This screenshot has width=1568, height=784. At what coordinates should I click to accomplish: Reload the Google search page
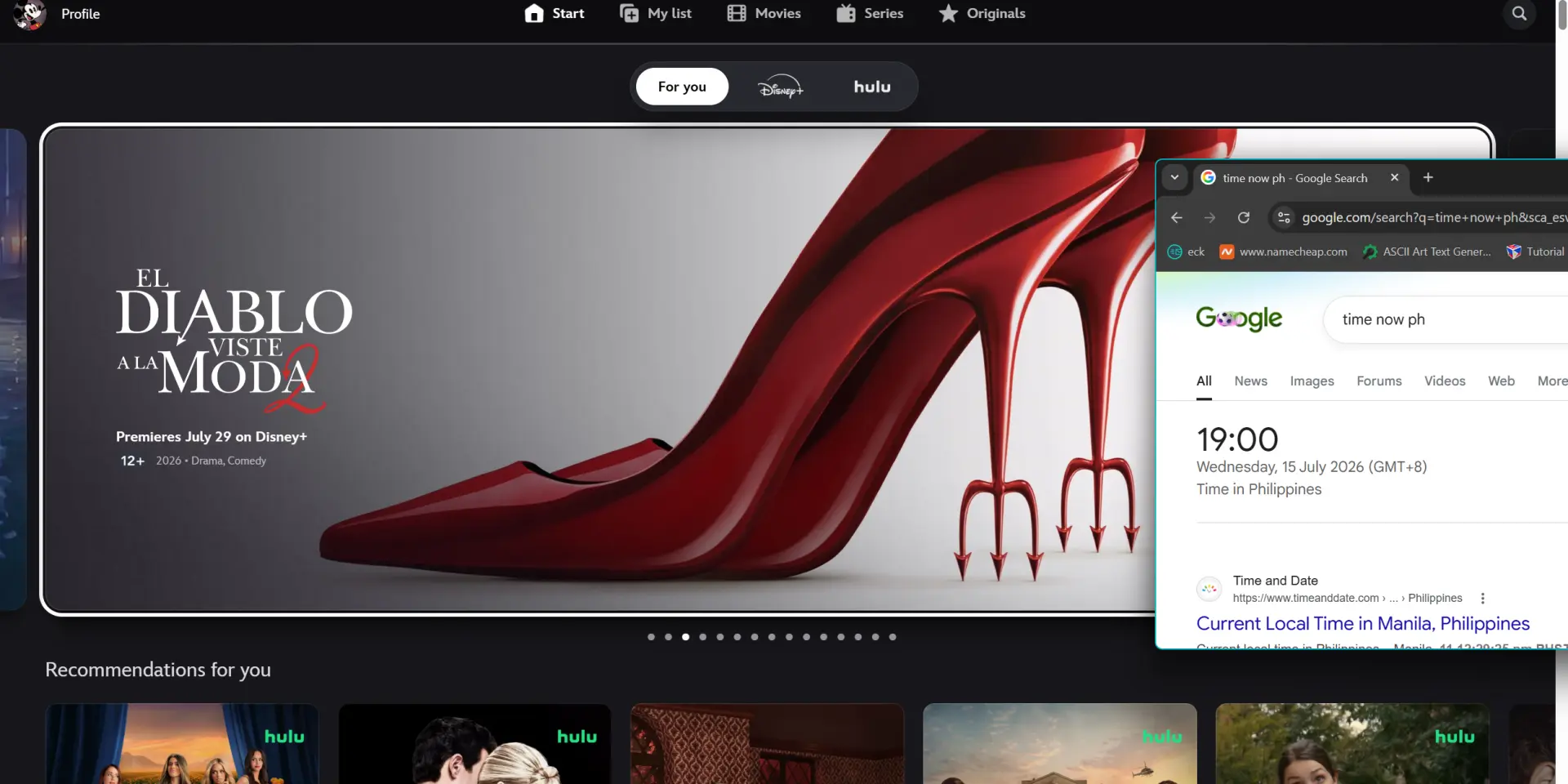[1243, 217]
